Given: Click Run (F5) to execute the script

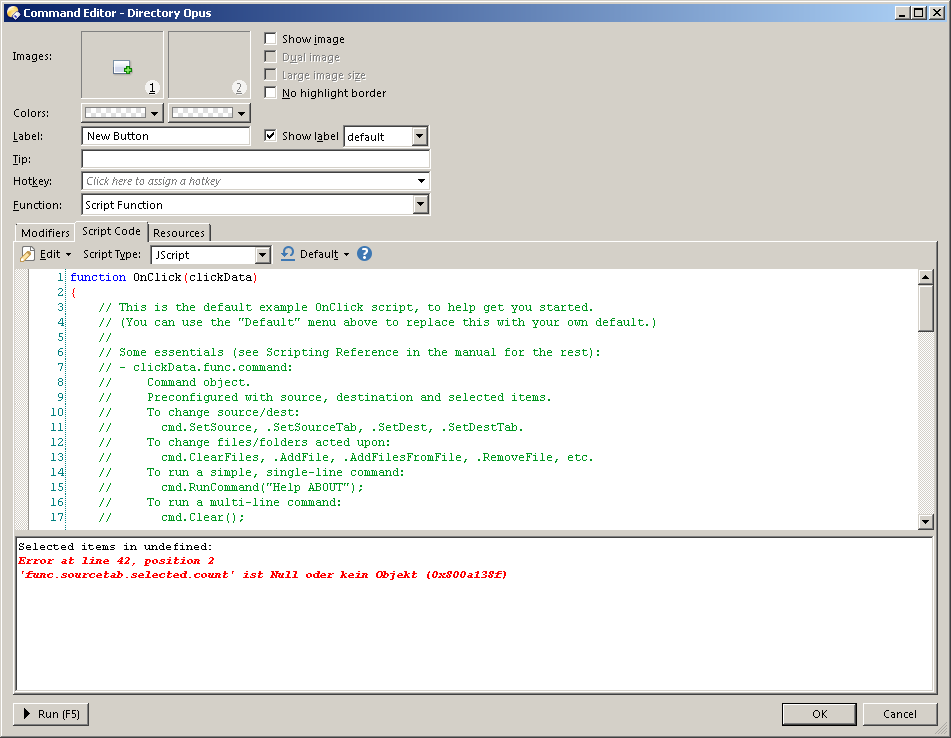Looking at the screenshot, I should [x=50, y=714].
